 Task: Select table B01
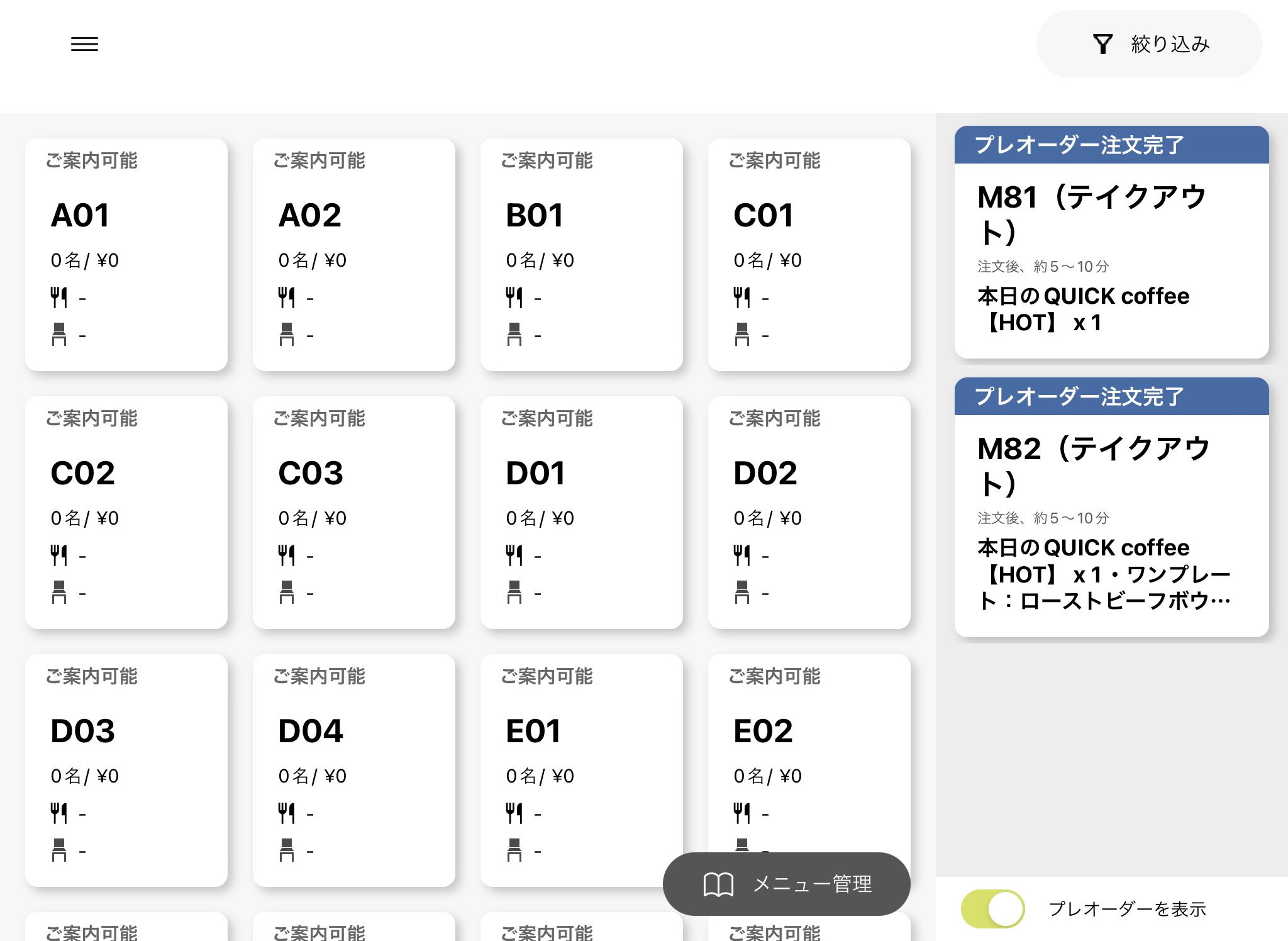point(581,254)
